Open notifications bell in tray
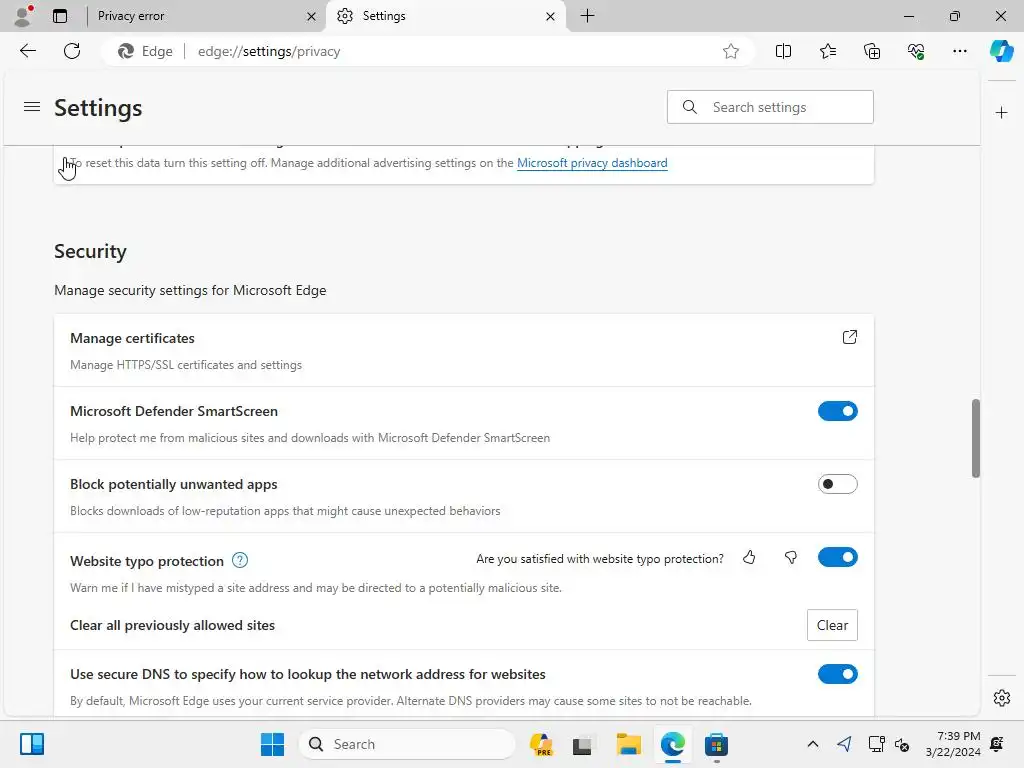The height and width of the screenshot is (768, 1024). coord(997,744)
